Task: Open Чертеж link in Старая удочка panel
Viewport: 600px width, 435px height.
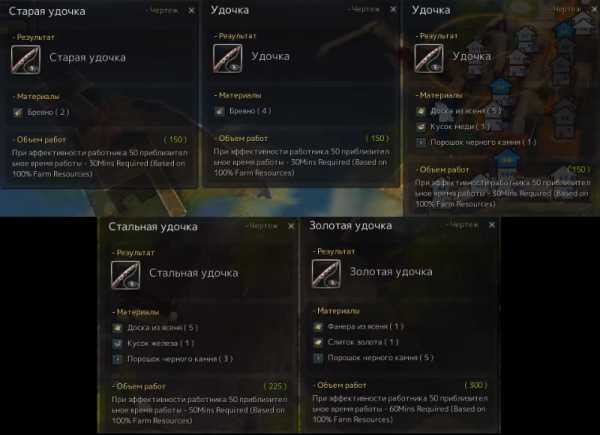Action: click(162, 11)
